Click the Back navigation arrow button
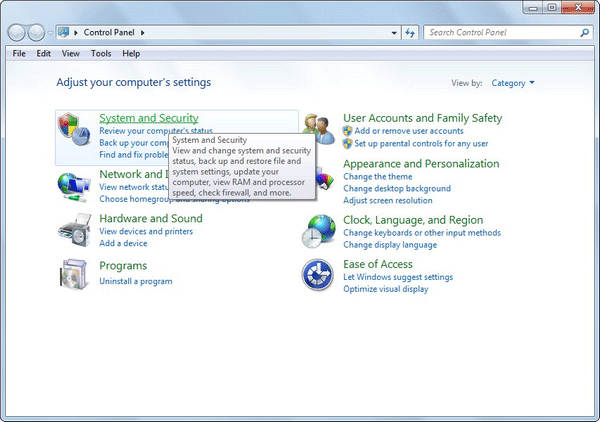This screenshot has width=600, height=422. [x=16, y=33]
